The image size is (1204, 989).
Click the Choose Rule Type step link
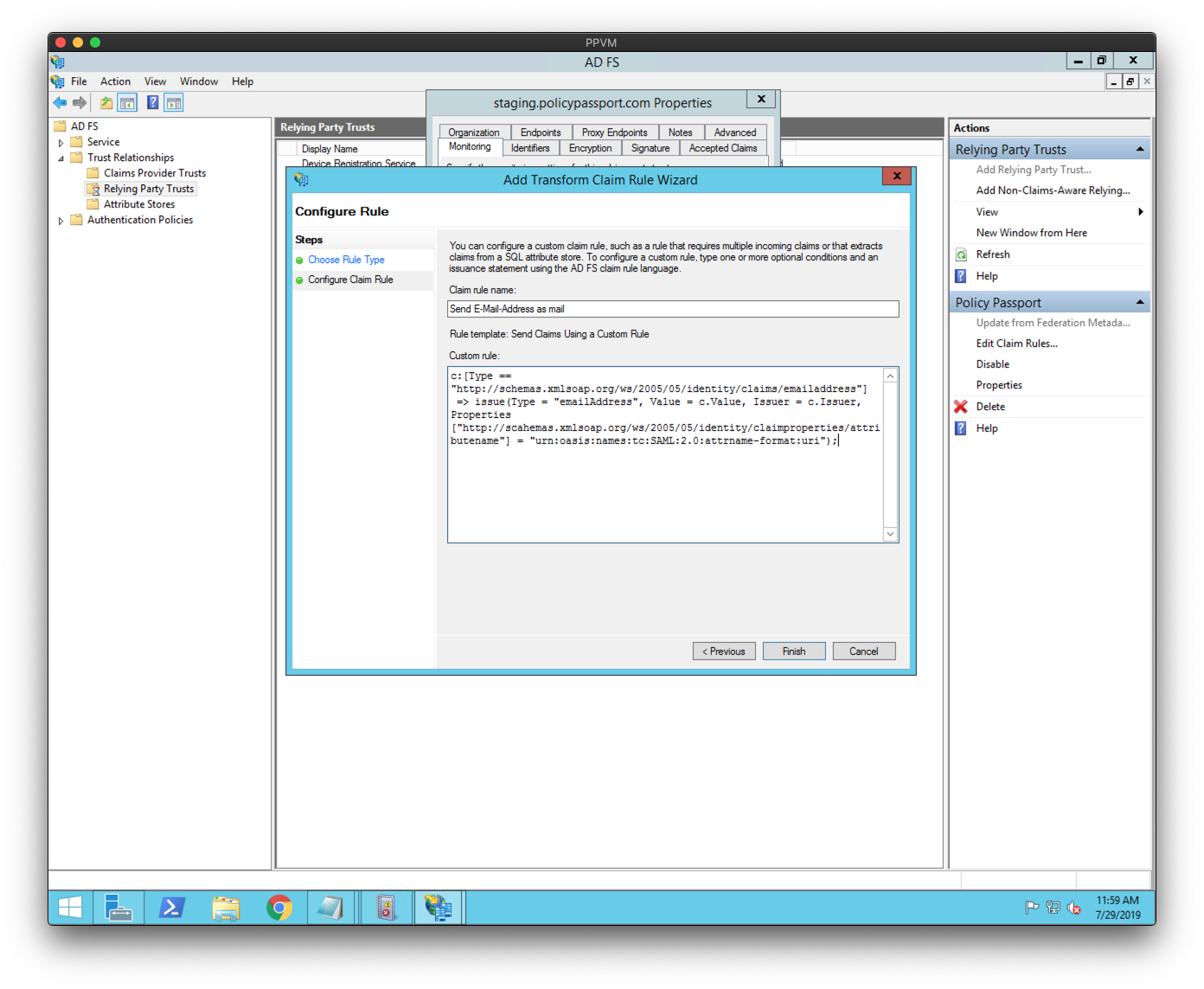346,260
